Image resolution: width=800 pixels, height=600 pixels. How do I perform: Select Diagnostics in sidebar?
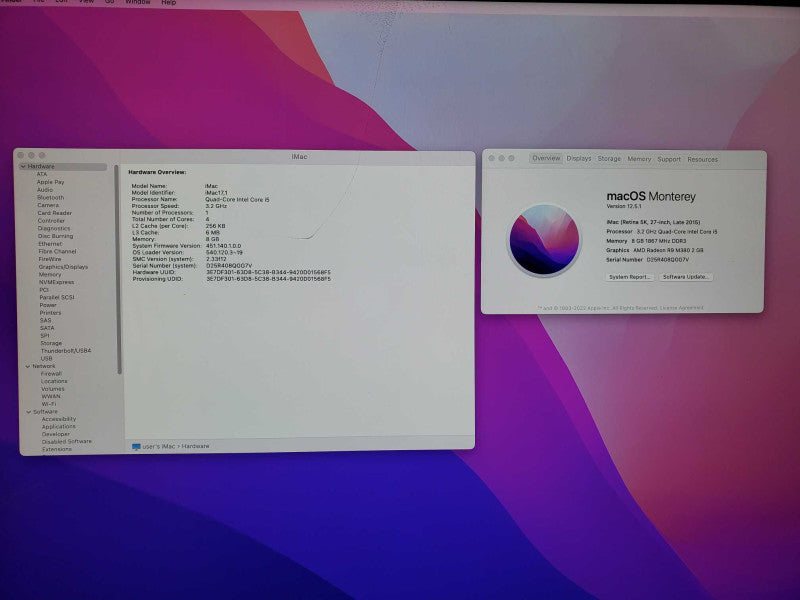(54, 229)
